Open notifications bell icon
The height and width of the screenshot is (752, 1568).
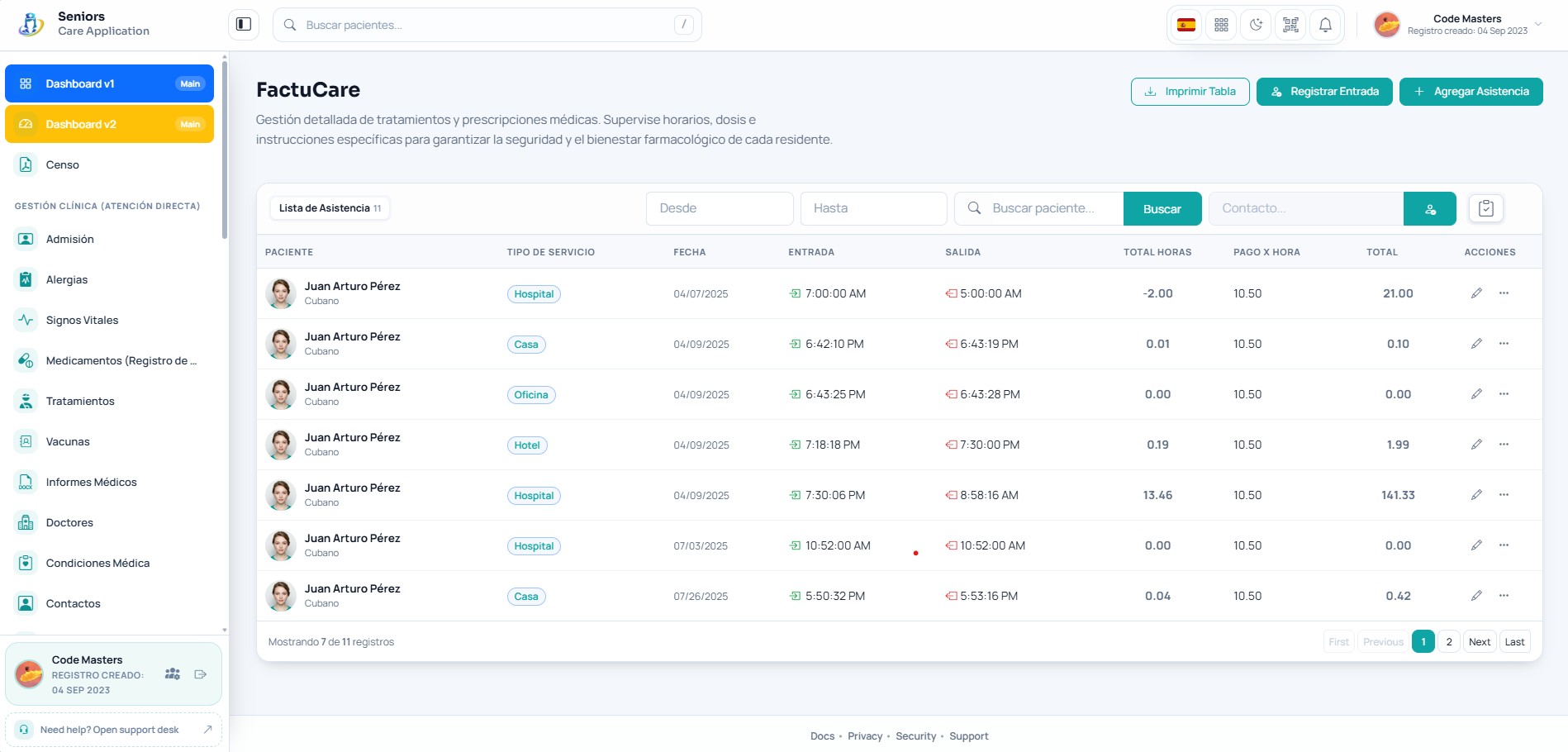[1325, 25]
